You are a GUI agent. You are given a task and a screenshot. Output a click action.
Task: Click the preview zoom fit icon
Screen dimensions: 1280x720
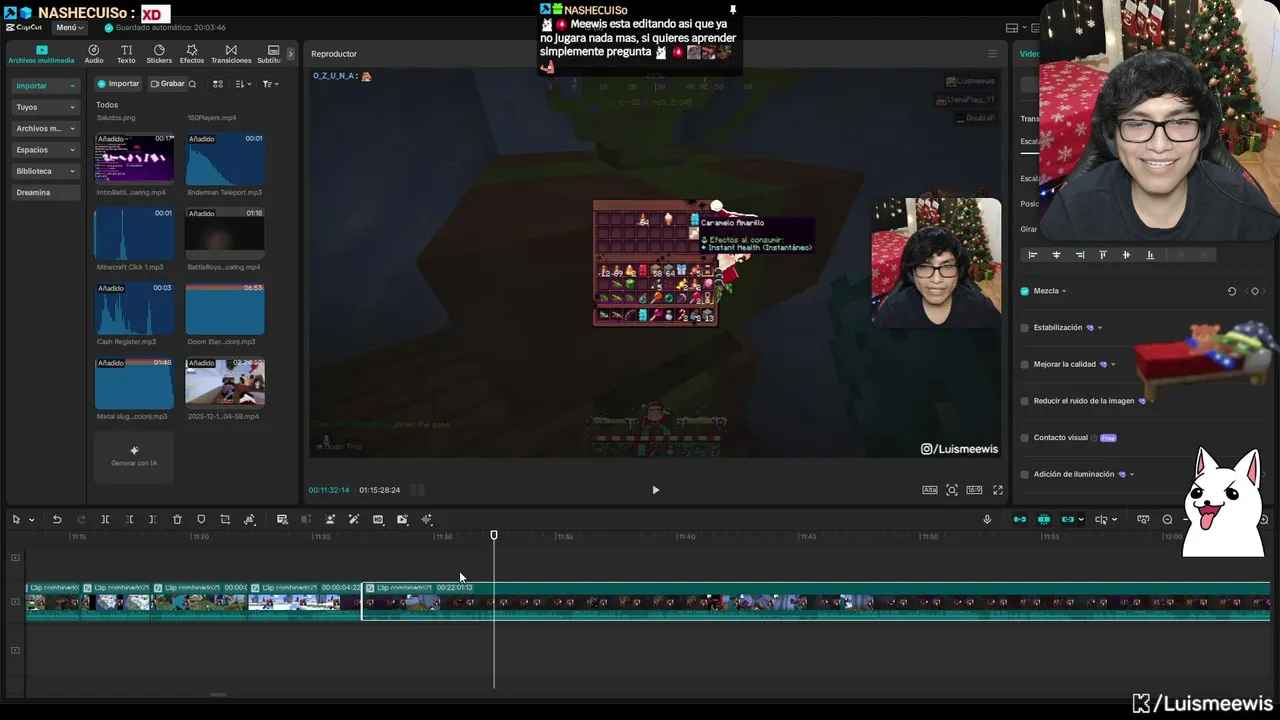[952, 490]
